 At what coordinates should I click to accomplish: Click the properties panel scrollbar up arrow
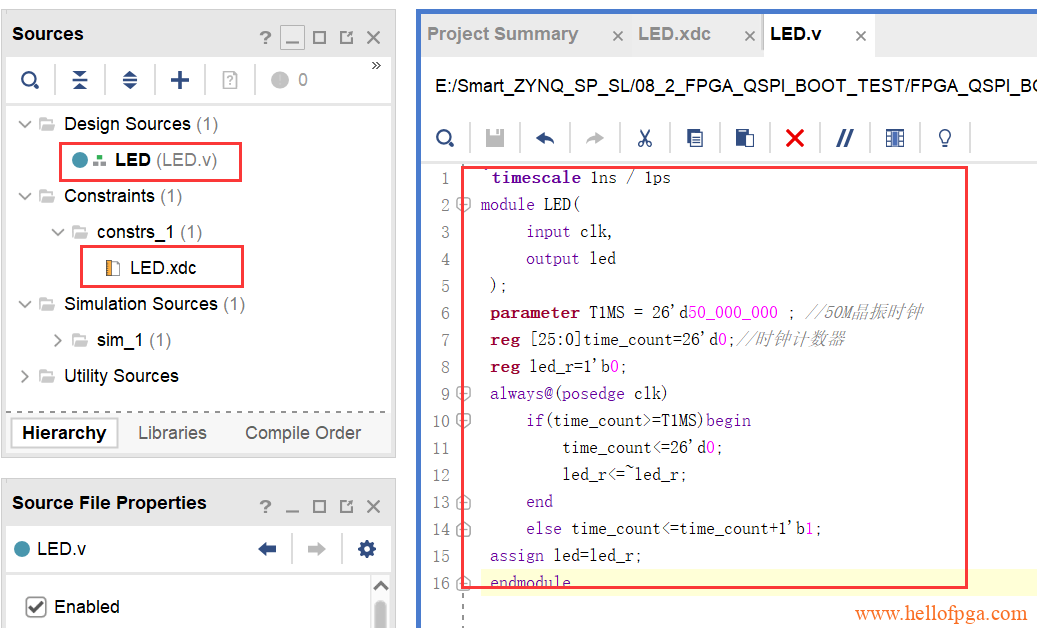pyautogui.click(x=380, y=586)
